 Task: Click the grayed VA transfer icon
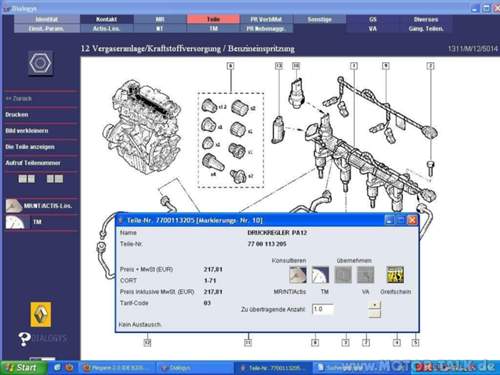pyautogui.click(x=365, y=275)
